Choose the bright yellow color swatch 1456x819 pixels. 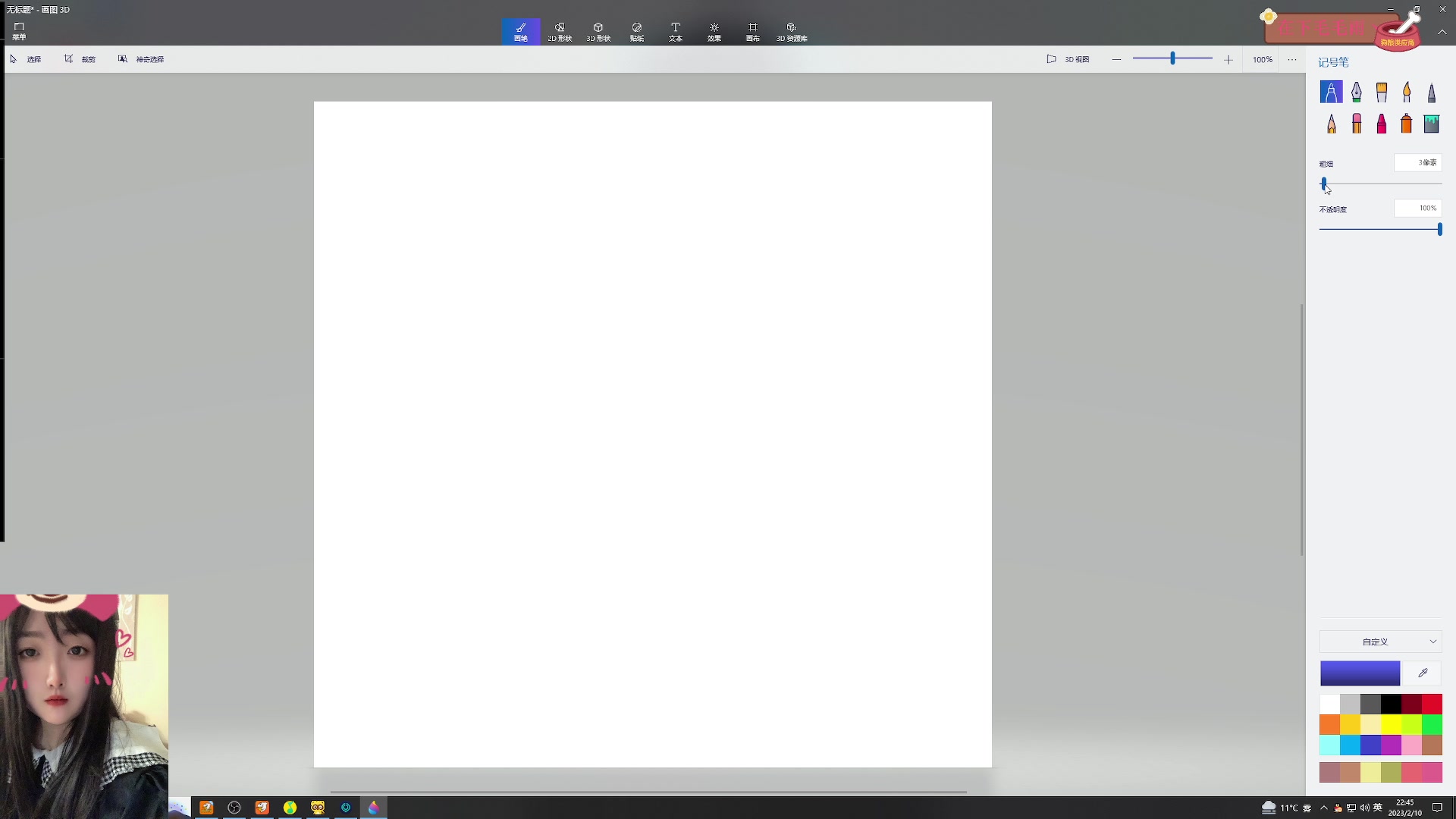click(1391, 724)
